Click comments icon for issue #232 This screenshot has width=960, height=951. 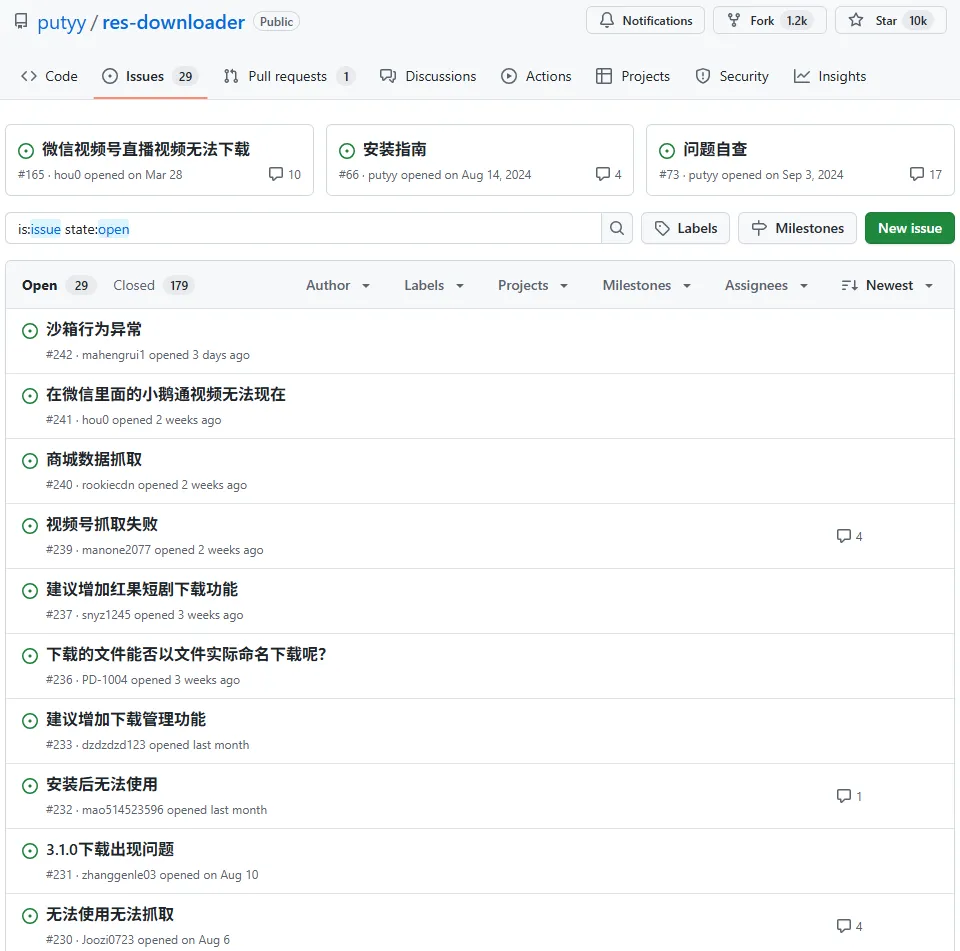(x=844, y=796)
